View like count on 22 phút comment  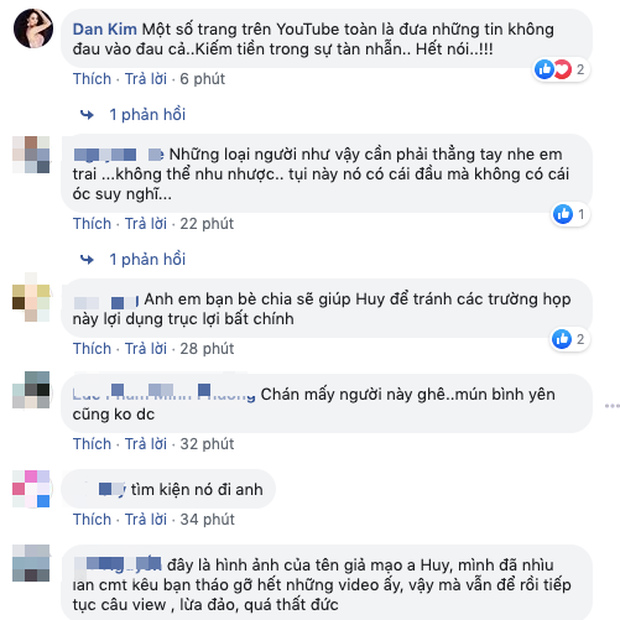[571, 214]
